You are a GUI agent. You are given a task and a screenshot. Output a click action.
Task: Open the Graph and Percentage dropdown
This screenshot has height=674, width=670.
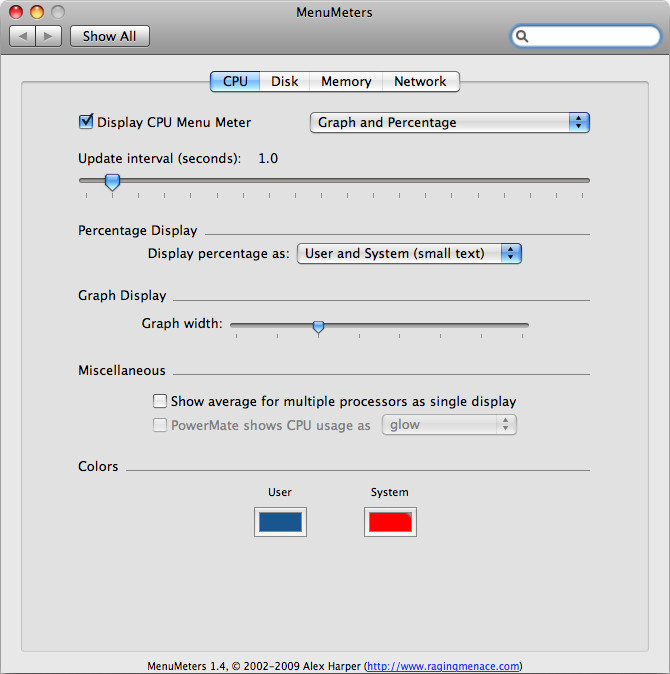tap(450, 123)
